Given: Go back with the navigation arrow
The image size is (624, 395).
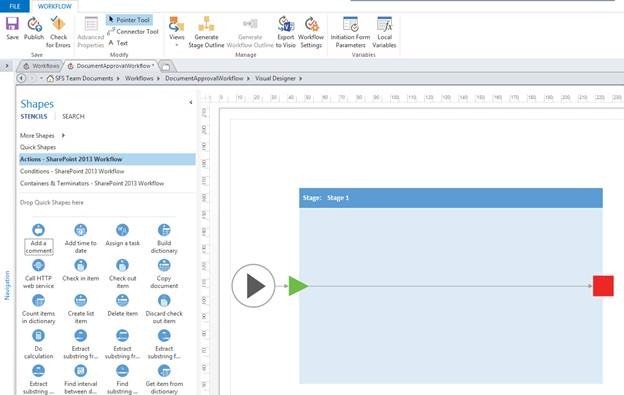Looking at the screenshot, I should click(x=21, y=78).
